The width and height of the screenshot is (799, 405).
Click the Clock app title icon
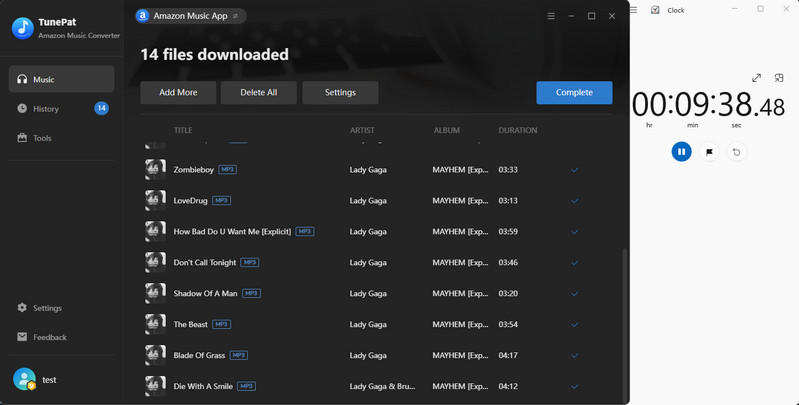655,10
